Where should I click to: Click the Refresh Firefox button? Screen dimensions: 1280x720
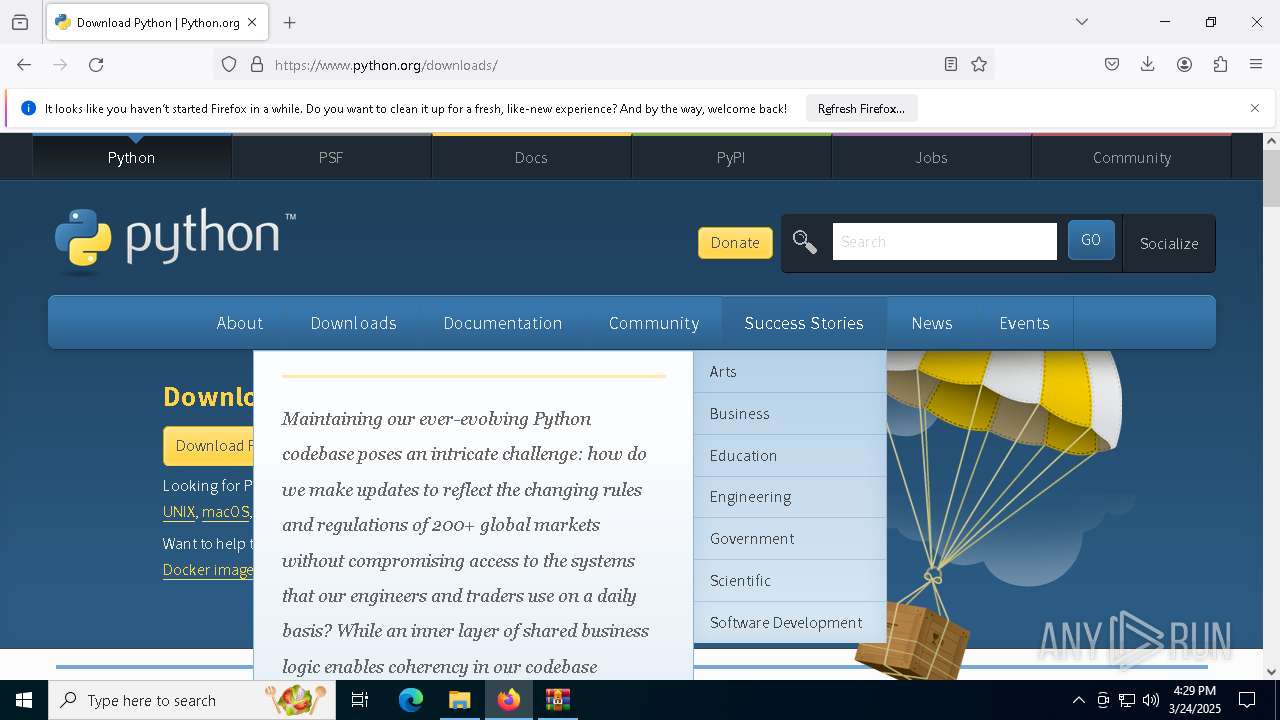click(861, 108)
